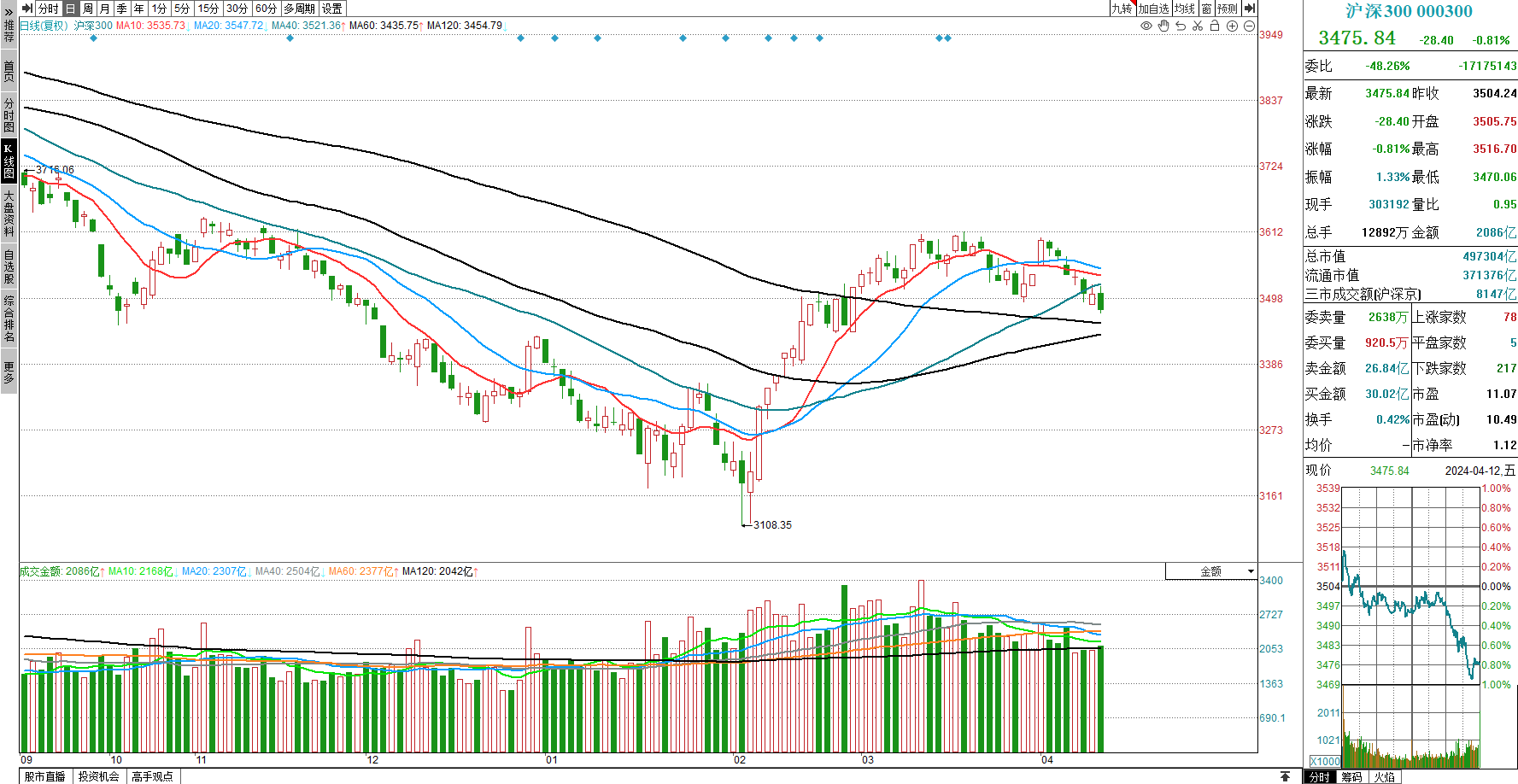The height and width of the screenshot is (784, 1518).
Task: Click the up arrow icon in bottom bar
Action: coord(1285,776)
